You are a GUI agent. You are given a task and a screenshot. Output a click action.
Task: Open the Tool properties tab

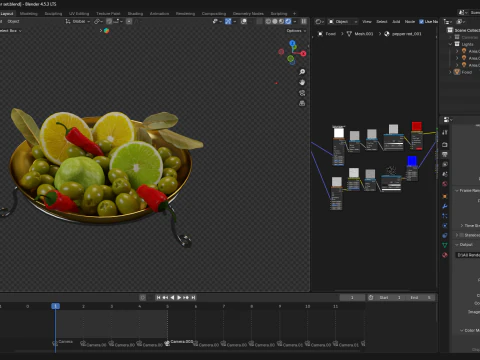[445, 132]
